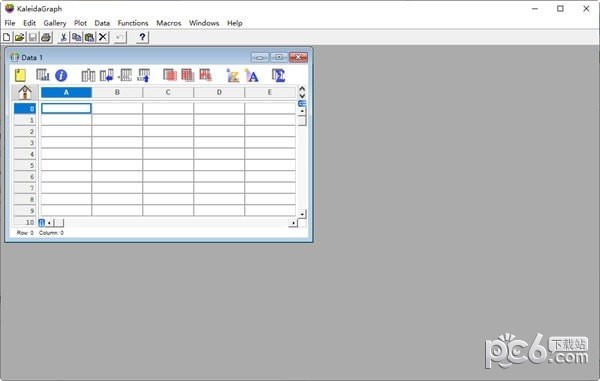This screenshot has width=600, height=381.
Task: Click the horizontal scrollbar right arrow
Action: 293,223
